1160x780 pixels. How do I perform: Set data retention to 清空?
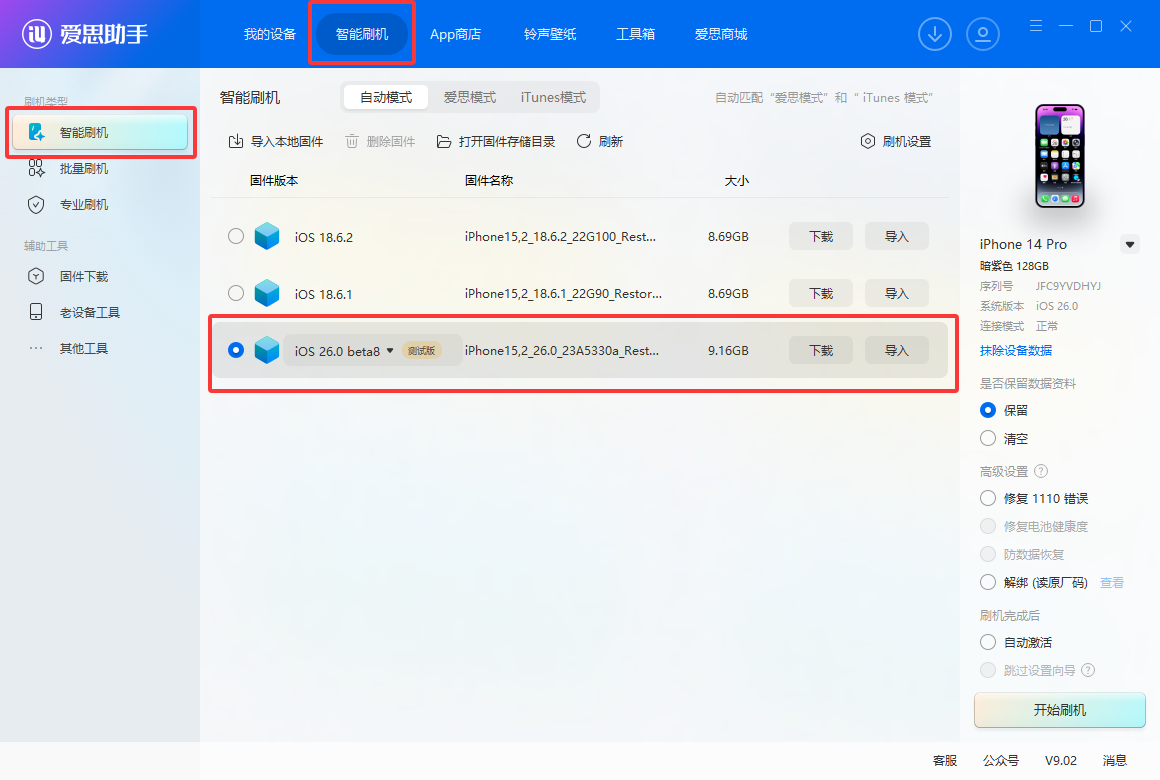988,438
